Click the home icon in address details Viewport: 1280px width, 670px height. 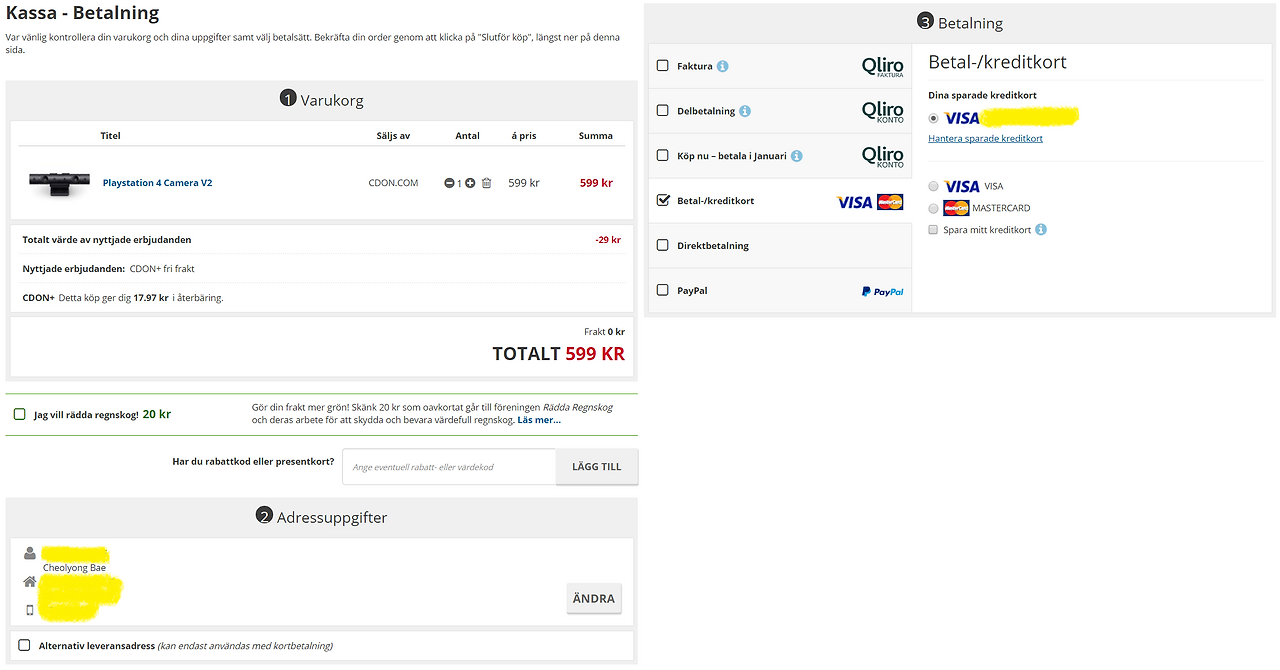pos(30,581)
